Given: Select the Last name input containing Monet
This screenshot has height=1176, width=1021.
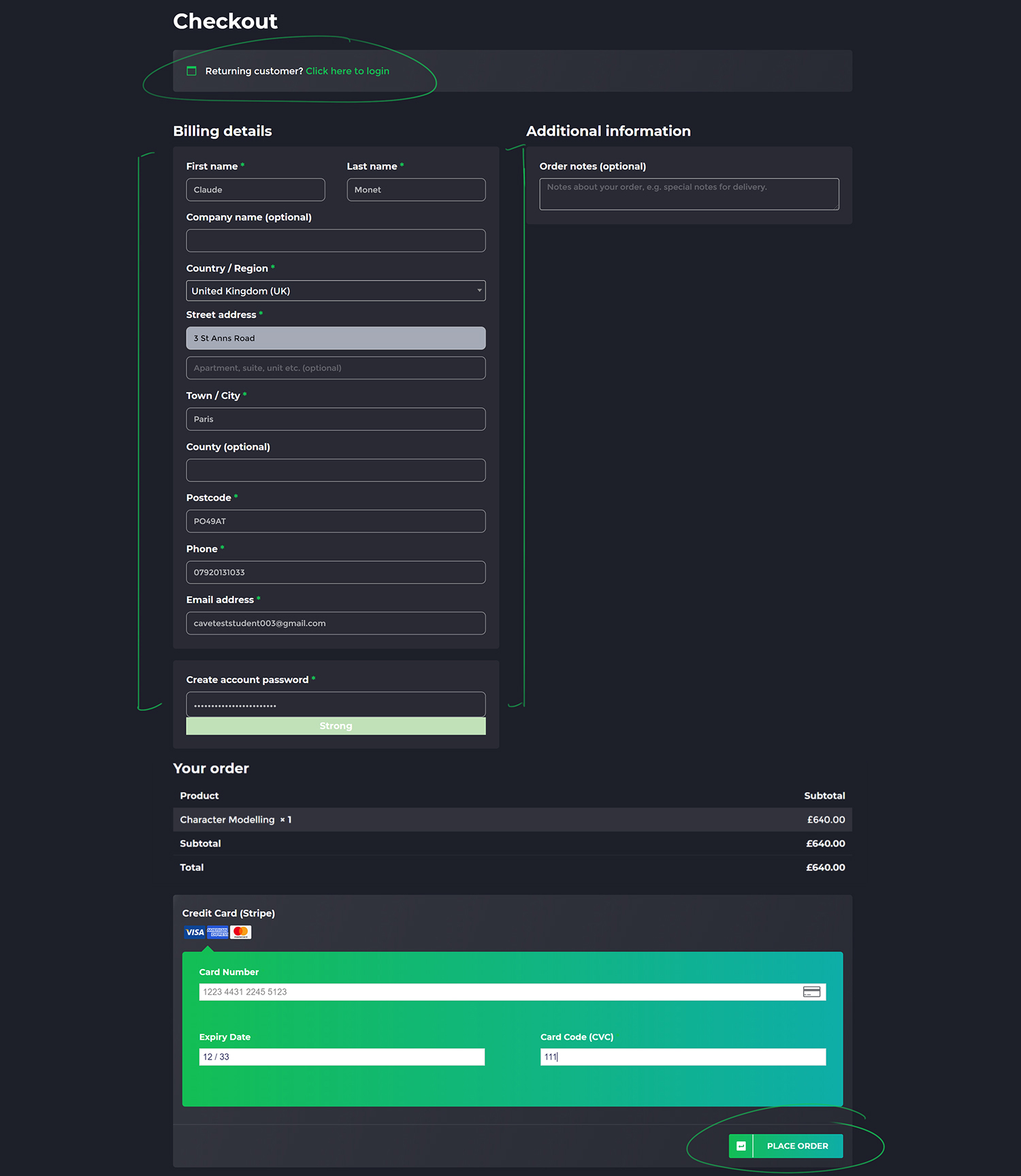Looking at the screenshot, I should click(x=416, y=190).
